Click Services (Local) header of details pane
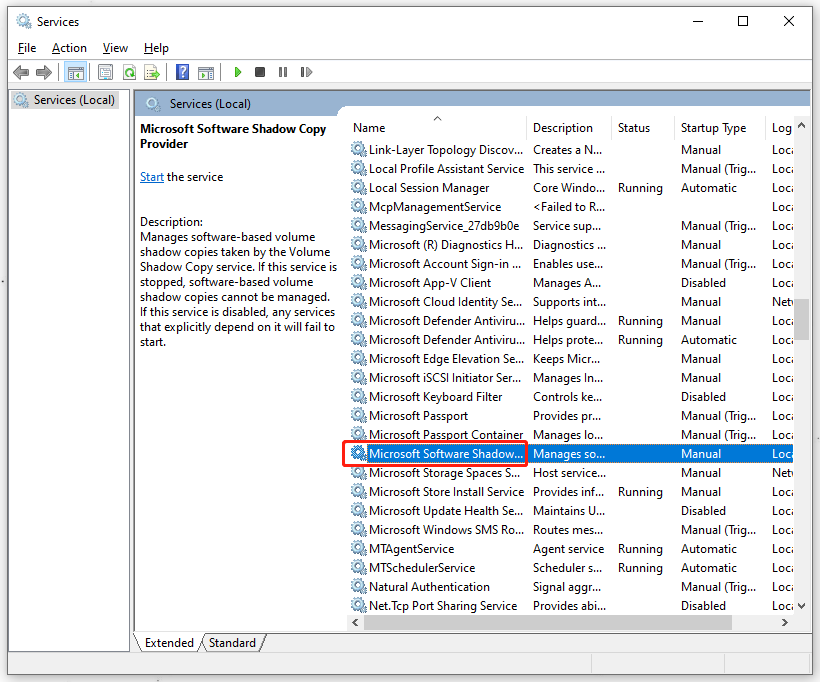 click(x=210, y=104)
